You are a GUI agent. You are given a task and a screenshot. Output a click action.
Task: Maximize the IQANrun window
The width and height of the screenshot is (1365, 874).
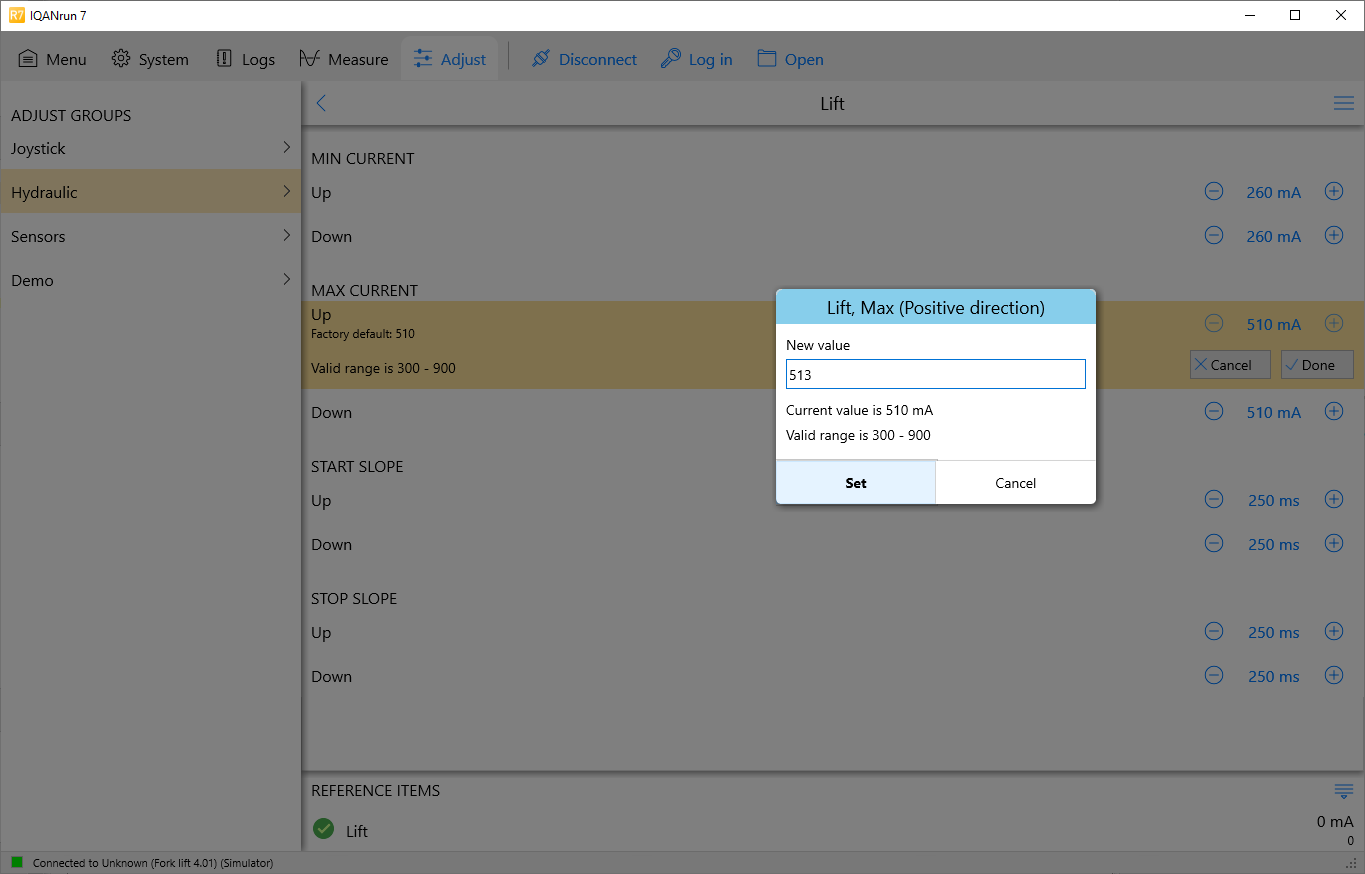tap(1295, 15)
